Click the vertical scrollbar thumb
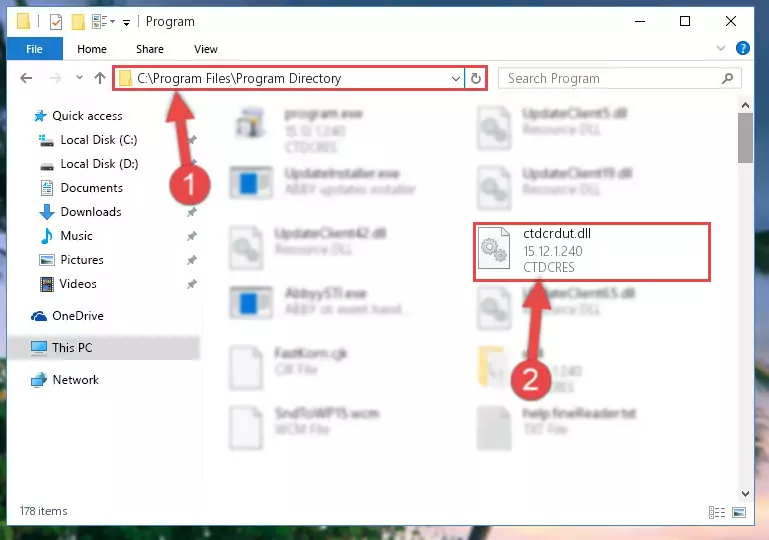 (x=745, y=138)
